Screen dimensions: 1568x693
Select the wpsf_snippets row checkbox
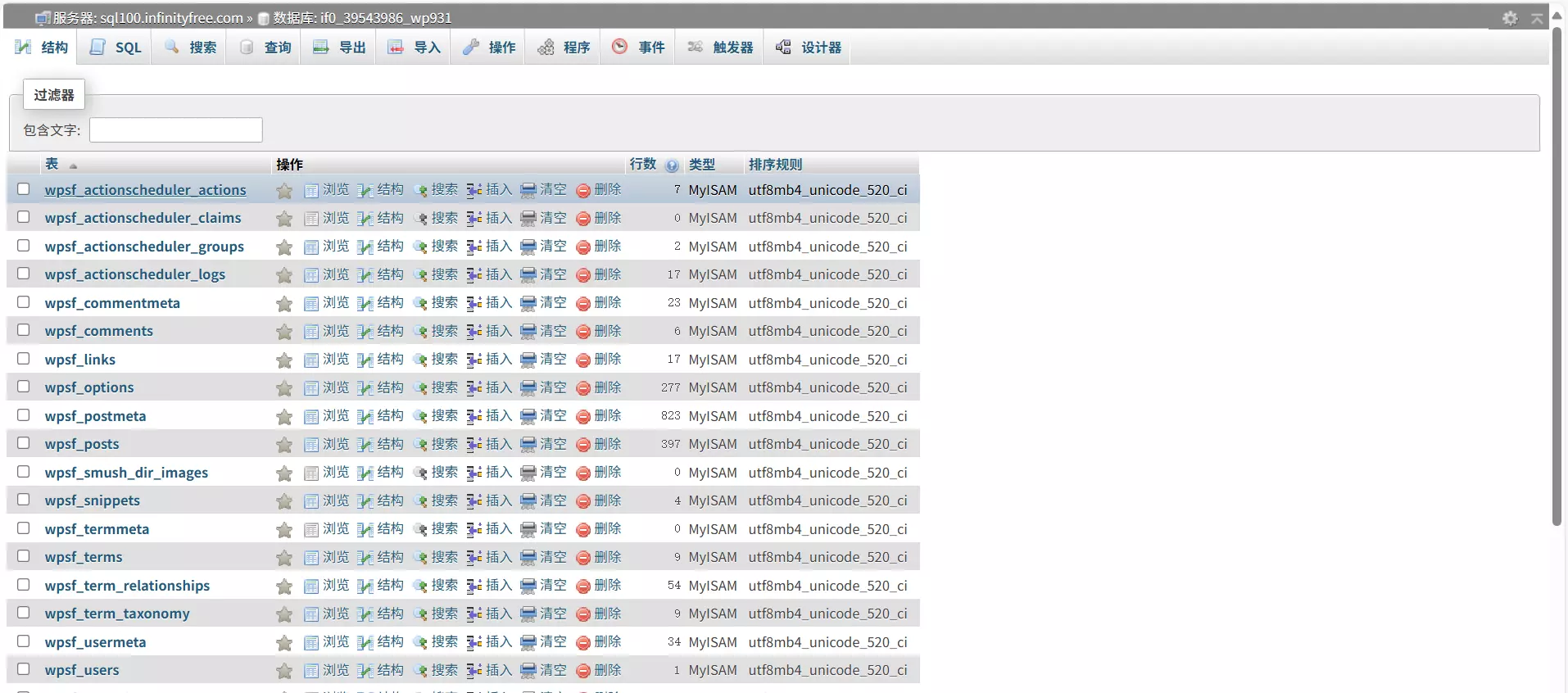pyautogui.click(x=24, y=500)
